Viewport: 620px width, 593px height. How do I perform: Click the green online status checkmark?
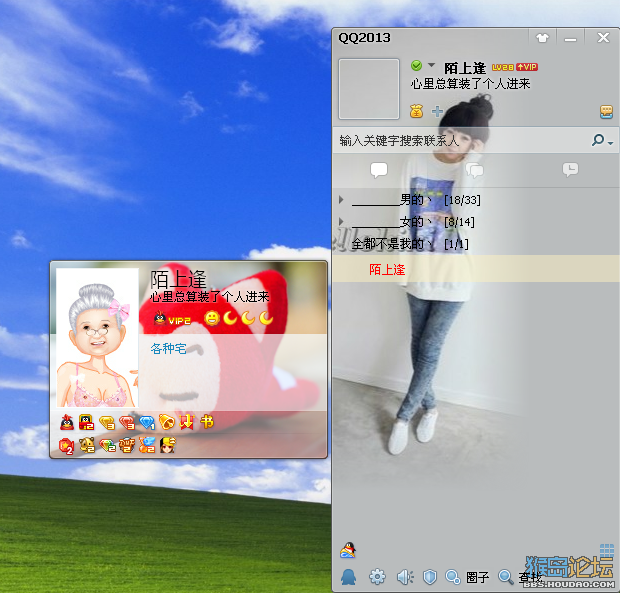coord(416,65)
